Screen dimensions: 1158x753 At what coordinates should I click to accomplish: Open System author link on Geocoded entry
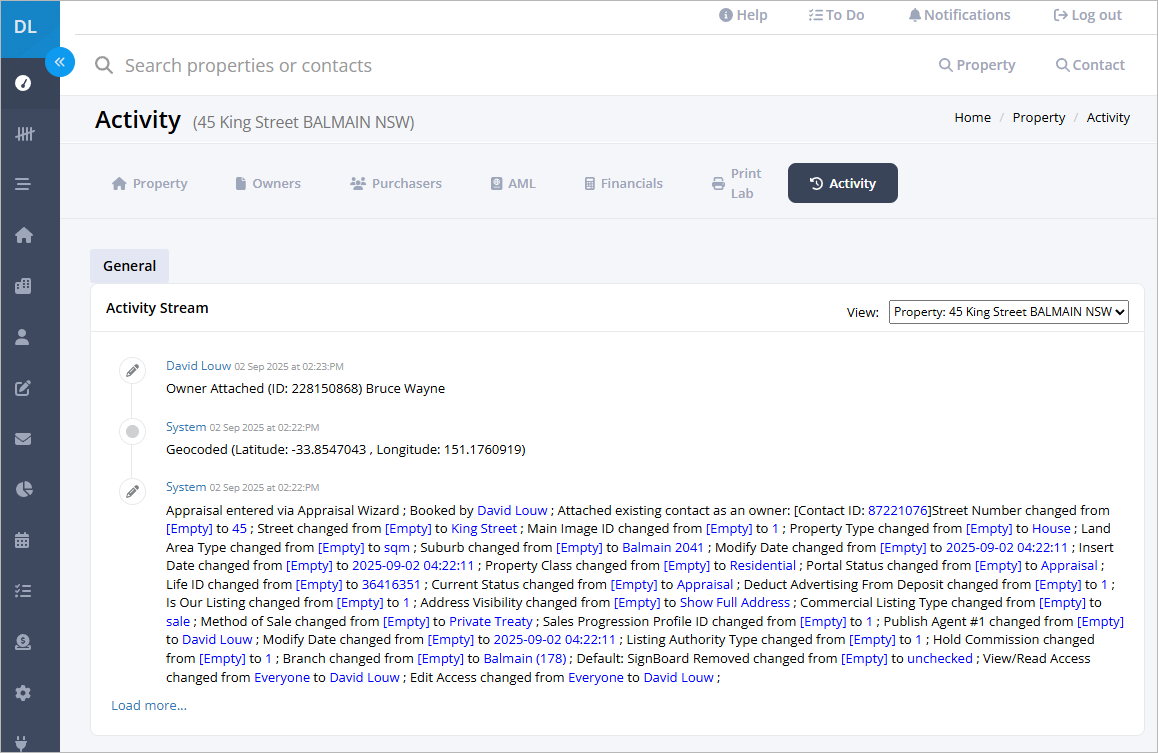click(x=186, y=427)
